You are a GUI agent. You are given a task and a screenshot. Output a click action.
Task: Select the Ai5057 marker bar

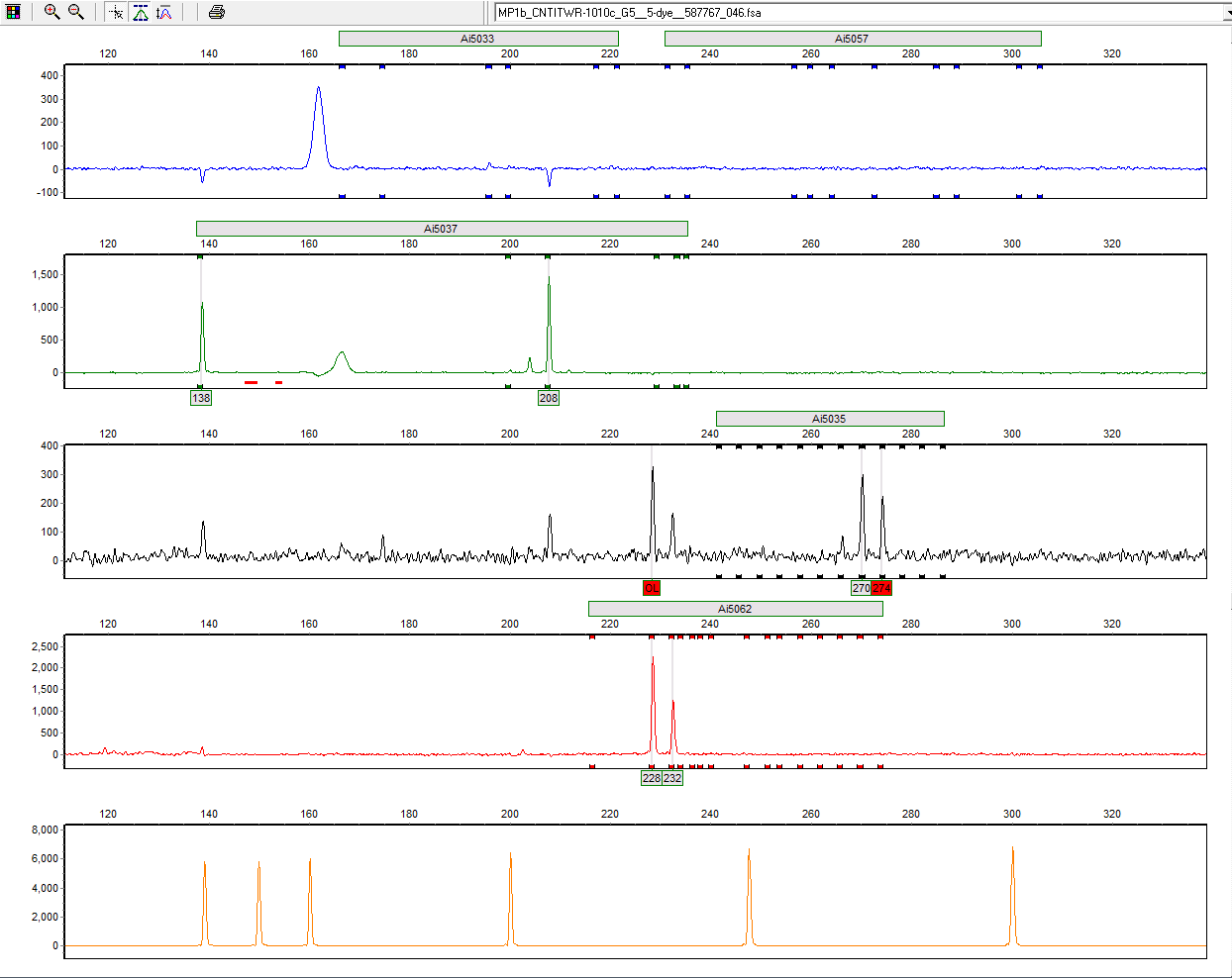tap(852, 39)
